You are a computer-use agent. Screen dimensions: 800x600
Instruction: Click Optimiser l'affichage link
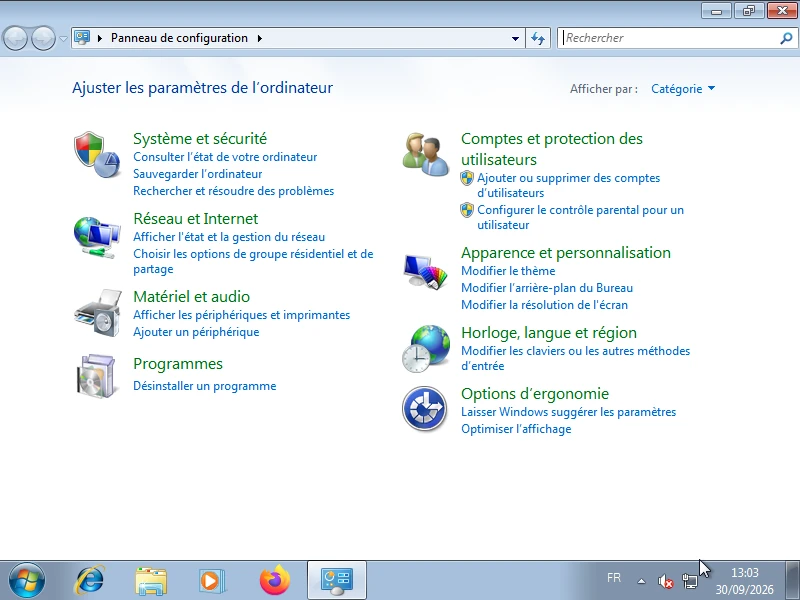(516, 429)
